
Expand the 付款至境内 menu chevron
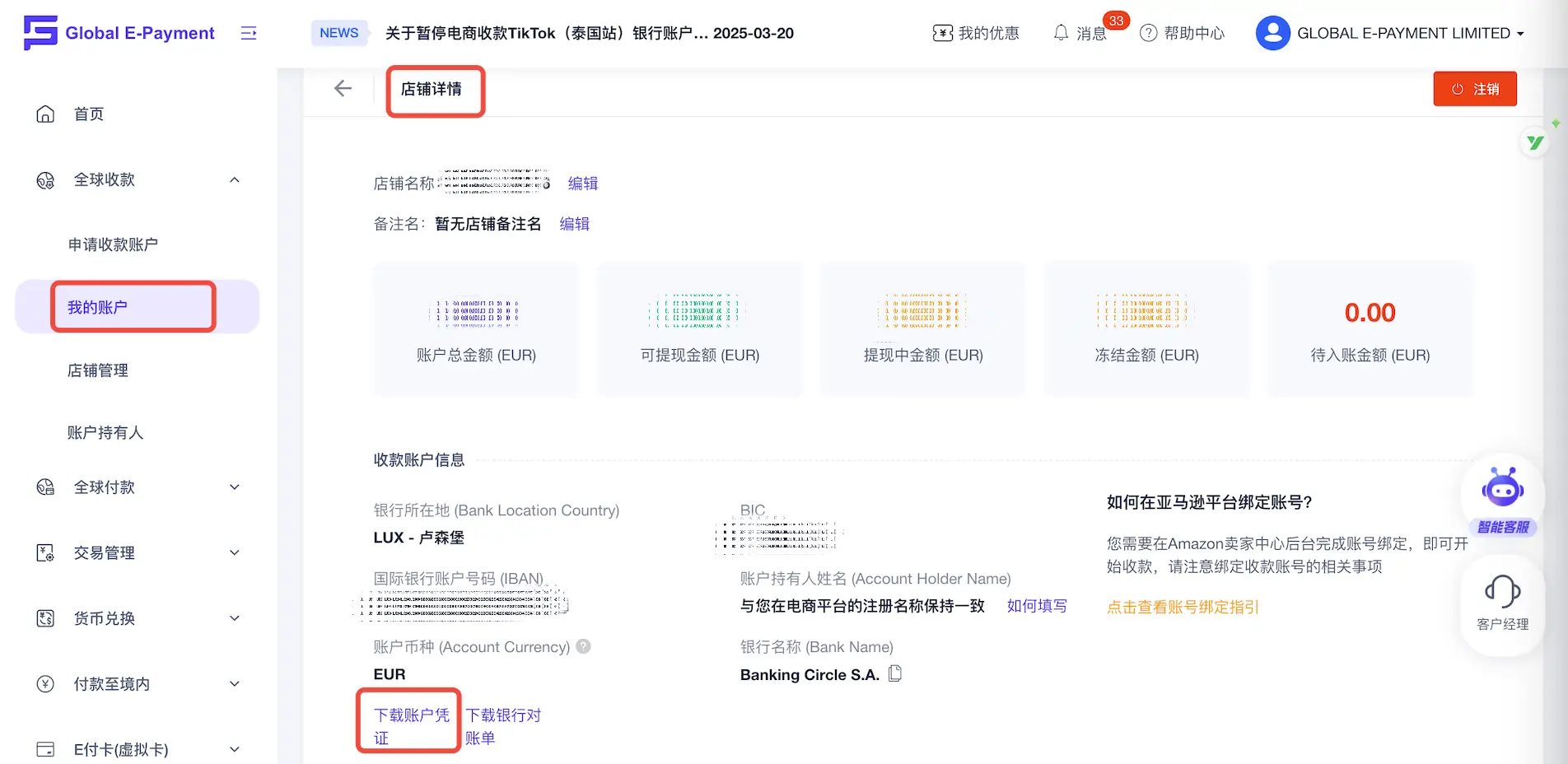(x=235, y=684)
